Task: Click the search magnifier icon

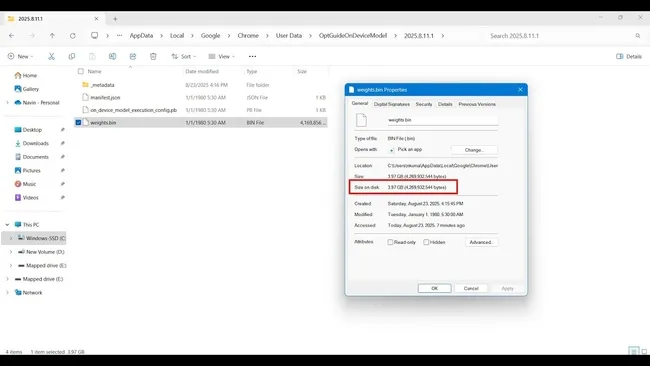Action: [x=638, y=36]
